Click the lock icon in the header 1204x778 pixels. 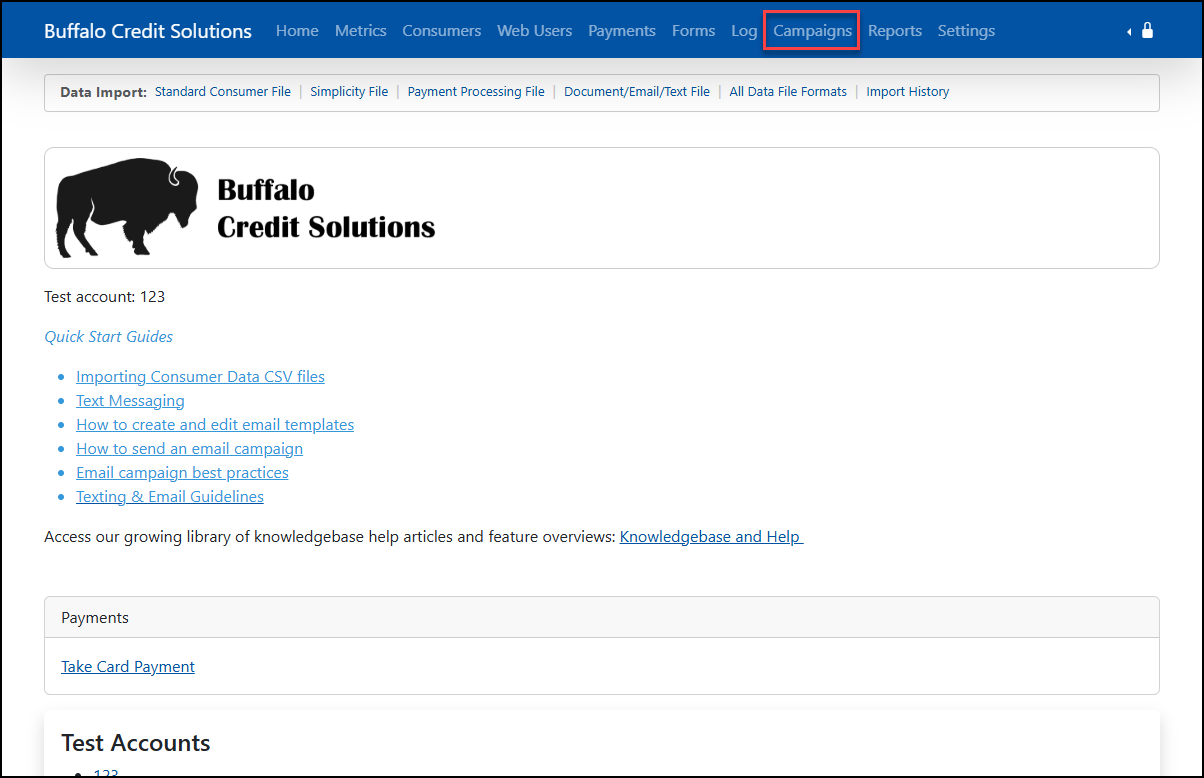click(x=1147, y=31)
